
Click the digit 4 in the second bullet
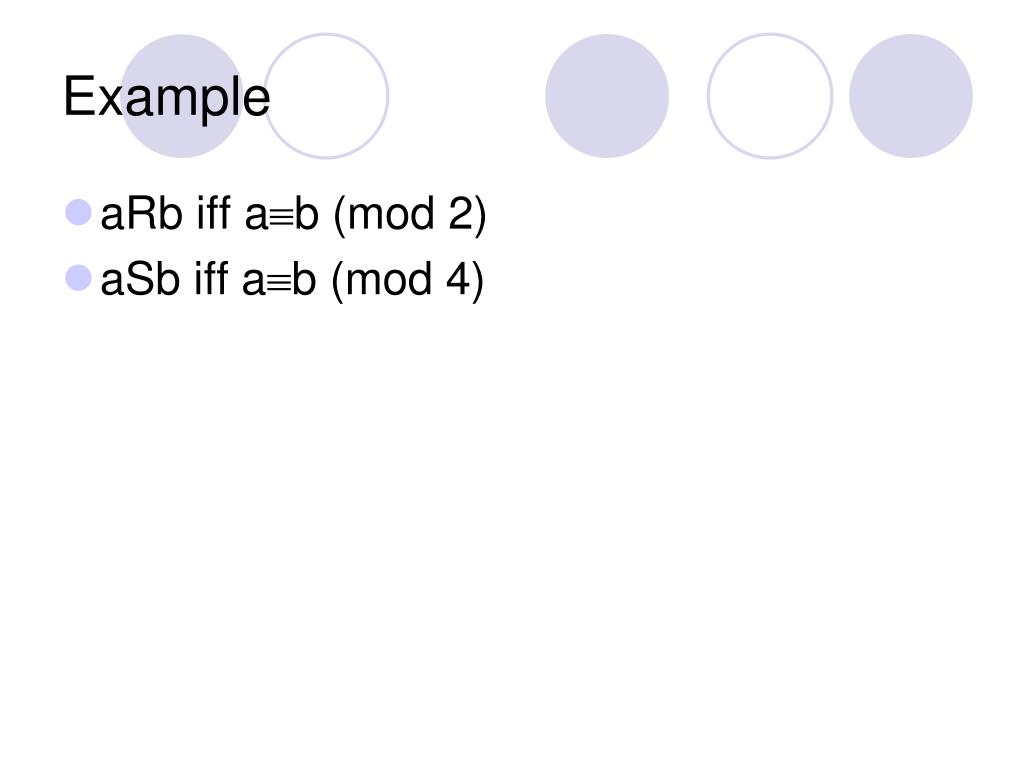[x=458, y=278]
